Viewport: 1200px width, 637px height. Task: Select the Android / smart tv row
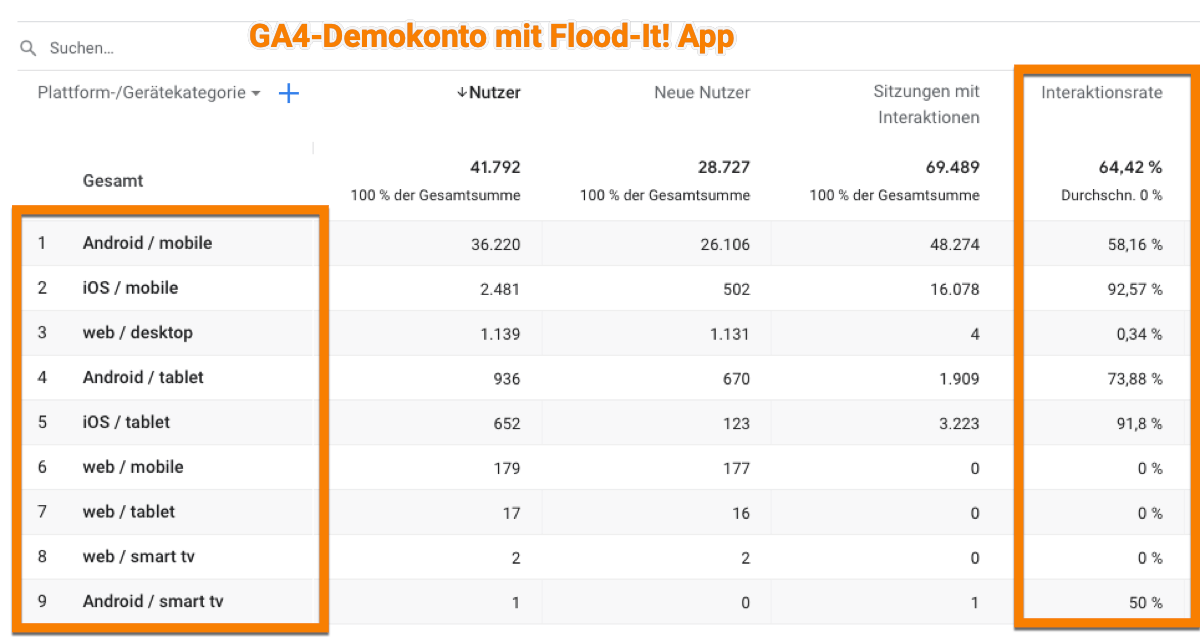tap(152, 602)
